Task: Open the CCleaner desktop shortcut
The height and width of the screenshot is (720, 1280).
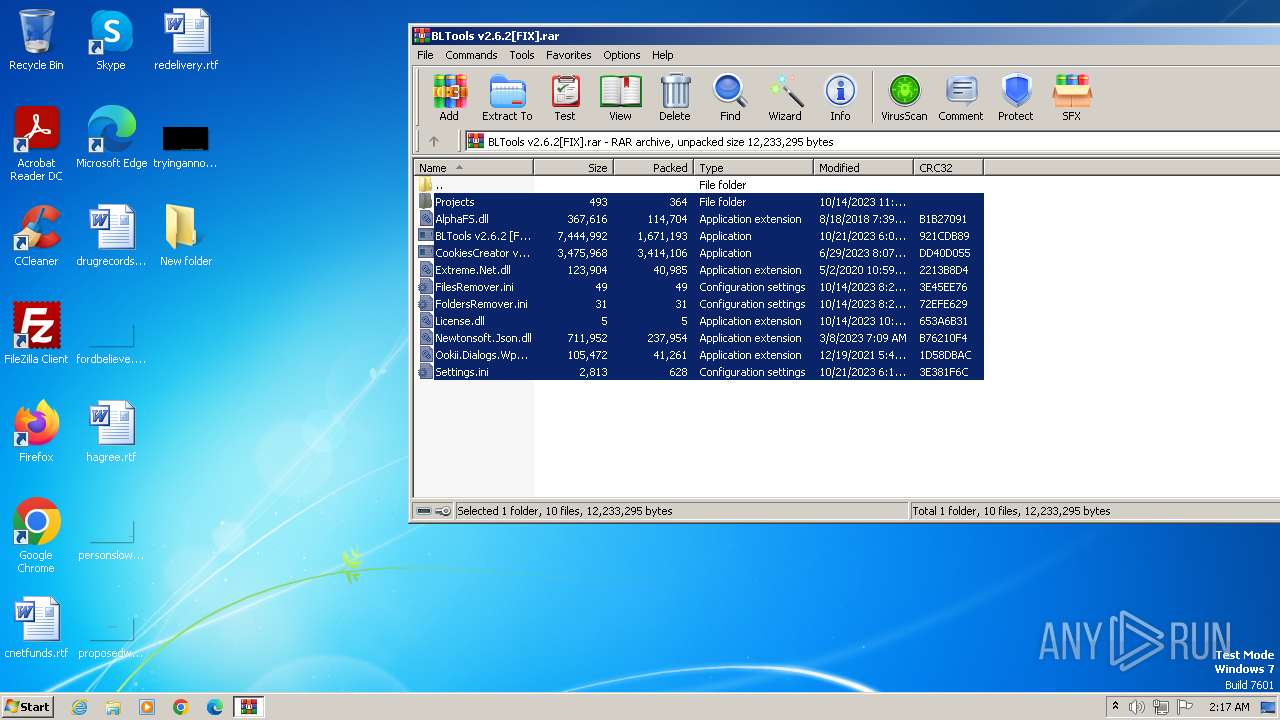Action: tap(36, 236)
